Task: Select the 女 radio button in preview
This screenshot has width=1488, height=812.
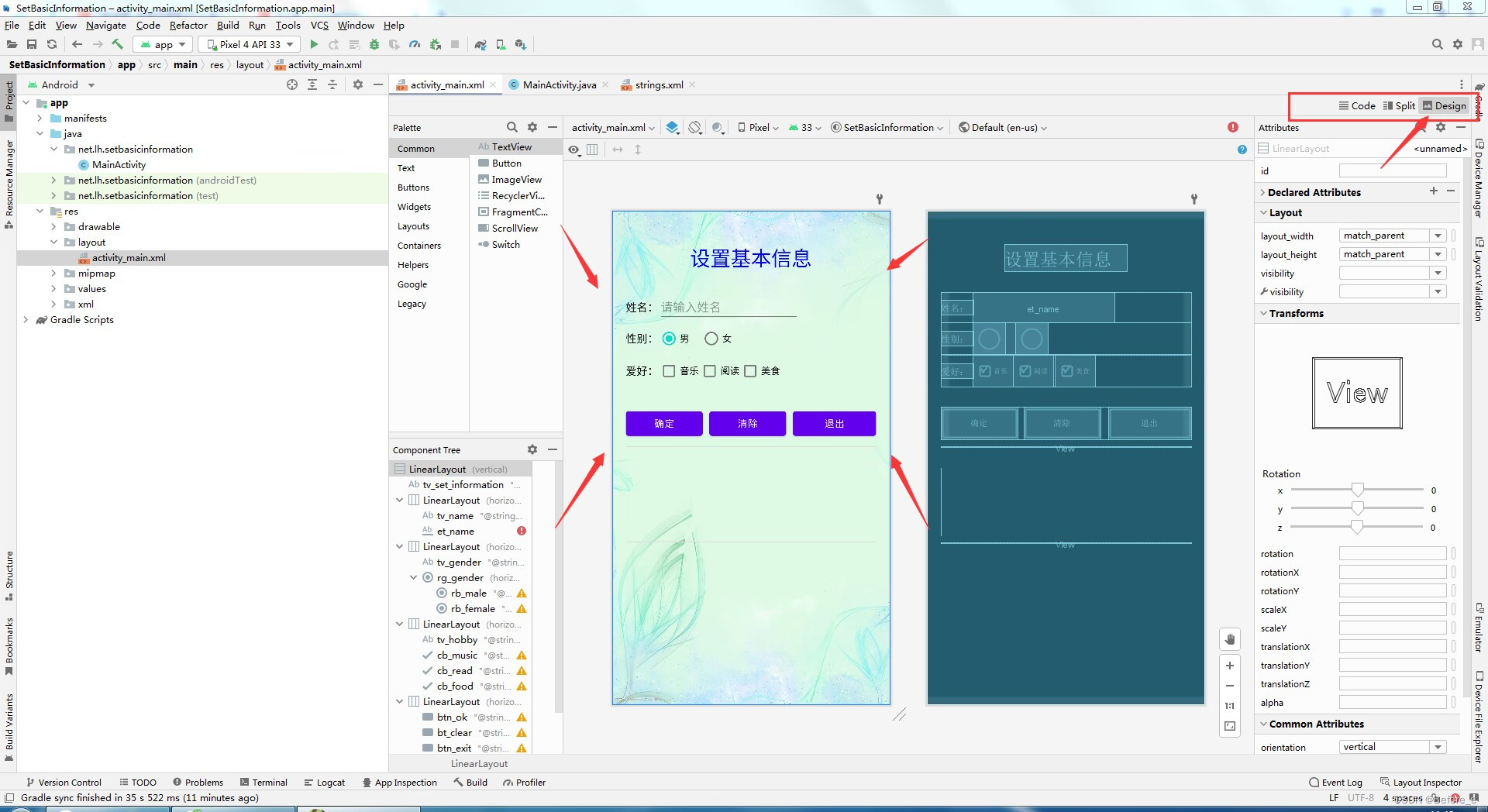Action: (711, 339)
